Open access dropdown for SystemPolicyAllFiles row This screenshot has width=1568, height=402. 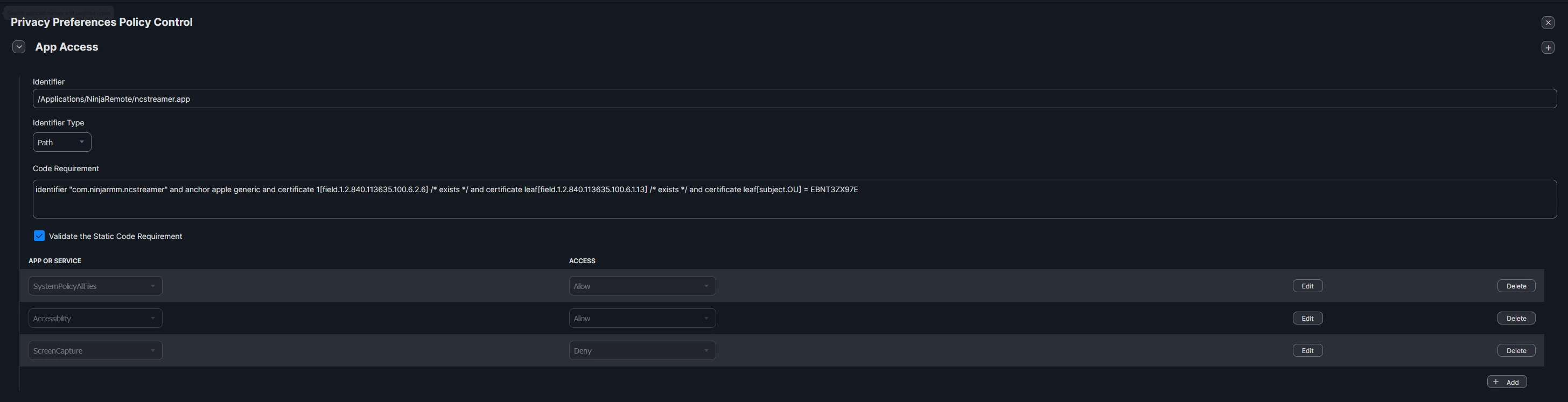pyautogui.click(x=642, y=286)
